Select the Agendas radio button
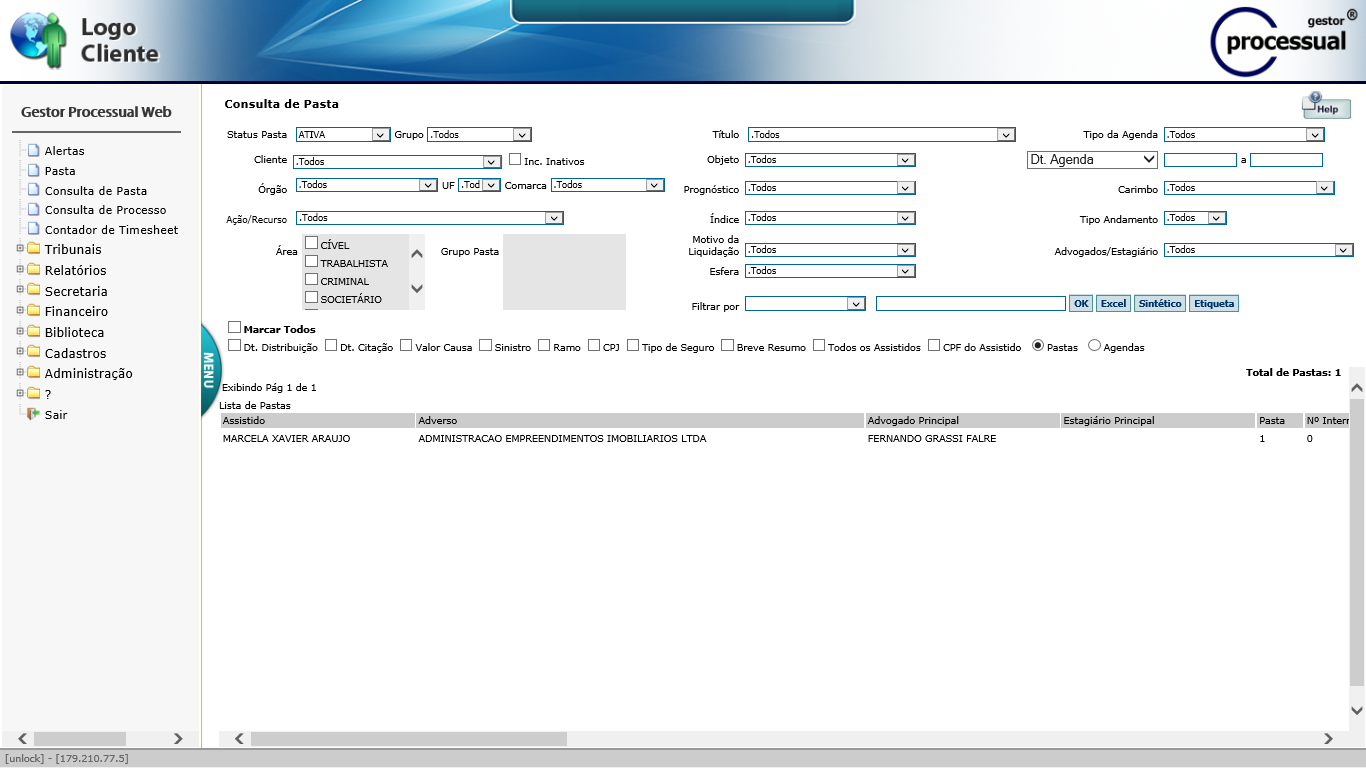Image resolution: width=1366 pixels, height=768 pixels. tap(1094, 346)
